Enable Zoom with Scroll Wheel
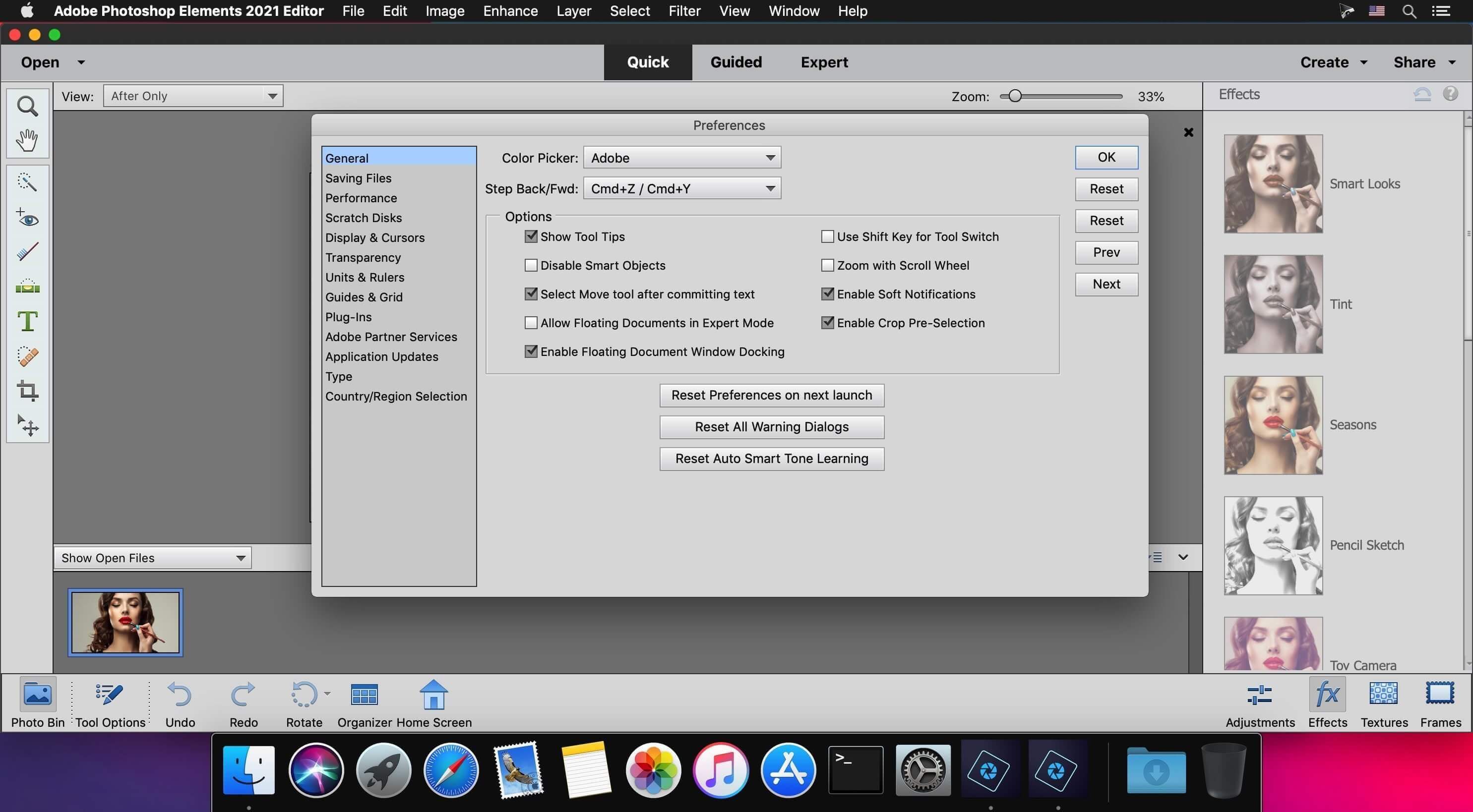The height and width of the screenshot is (812, 1473). pyautogui.click(x=827, y=266)
